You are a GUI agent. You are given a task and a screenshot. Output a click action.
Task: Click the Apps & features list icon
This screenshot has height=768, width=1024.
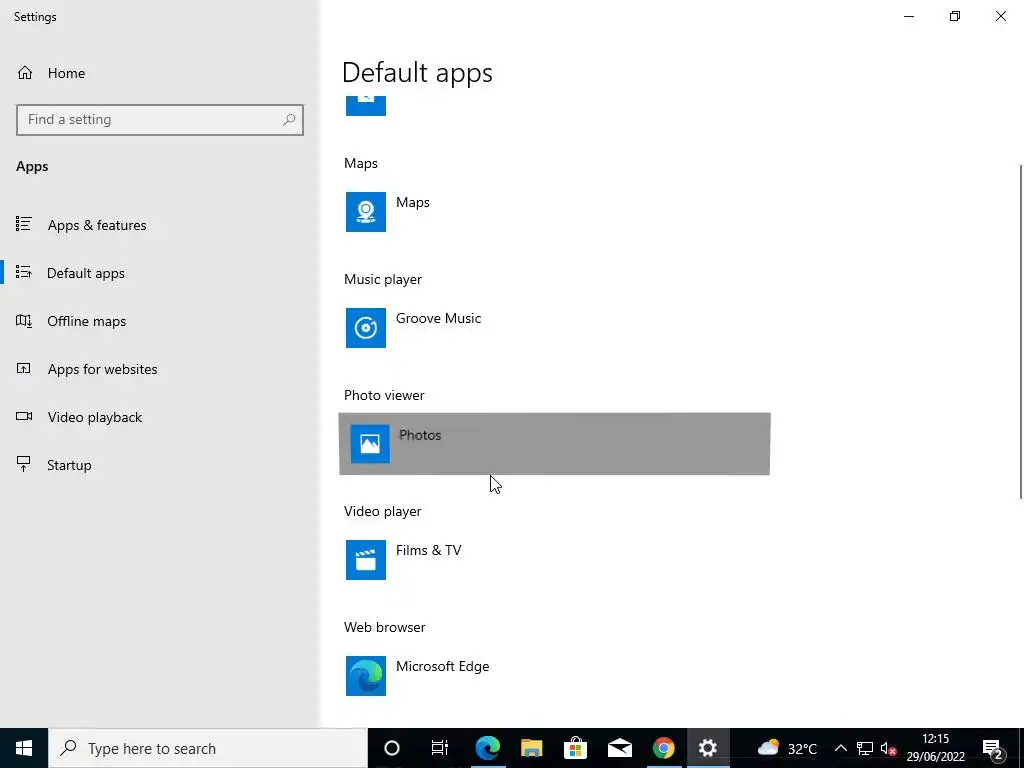pos(24,225)
